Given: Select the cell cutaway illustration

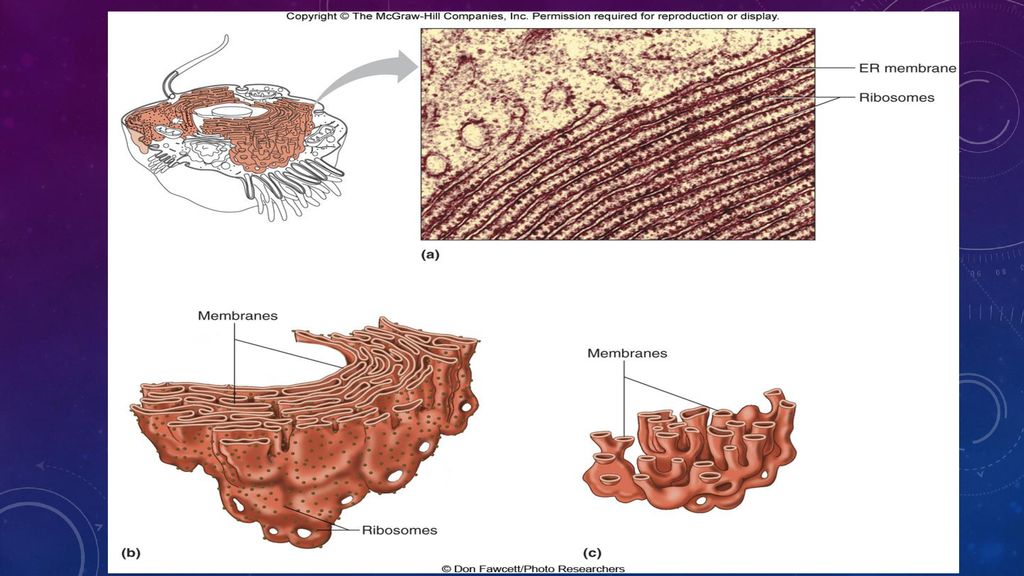Looking at the screenshot, I should (x=233, y=128).
